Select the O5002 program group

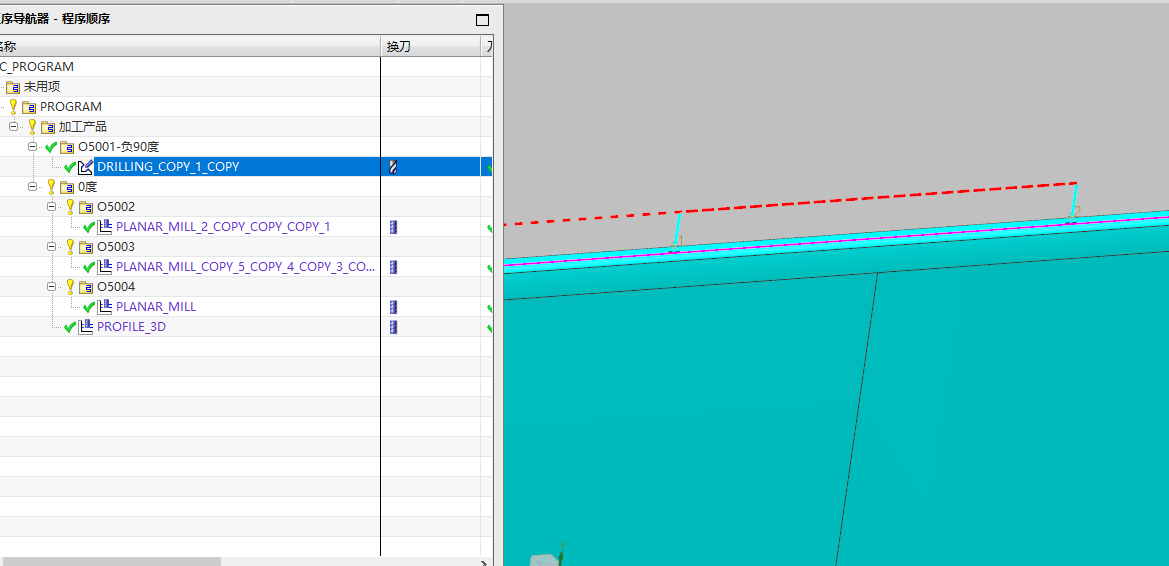coord(116,207)
